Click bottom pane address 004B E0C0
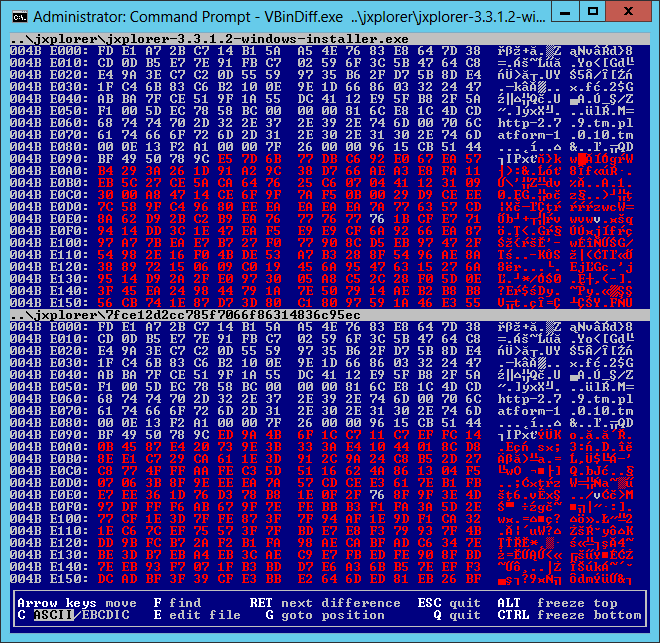 (49, 471)
